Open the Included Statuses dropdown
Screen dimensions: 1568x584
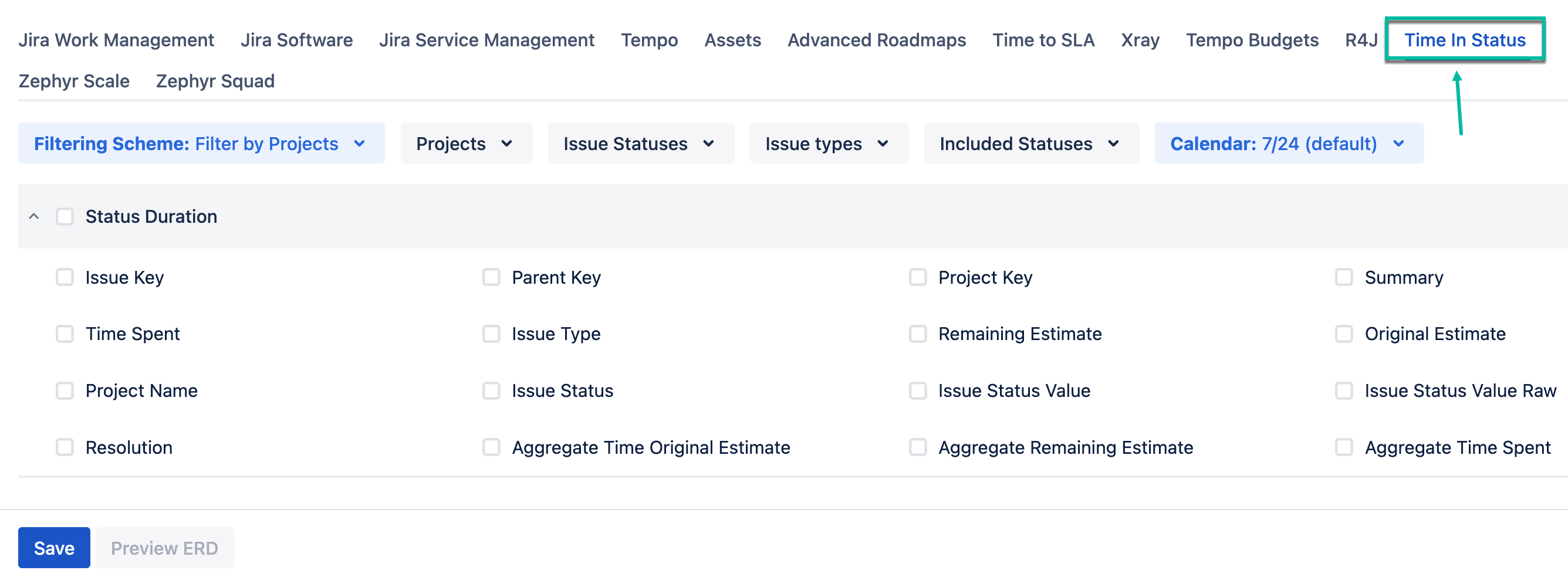point(1031,143)
